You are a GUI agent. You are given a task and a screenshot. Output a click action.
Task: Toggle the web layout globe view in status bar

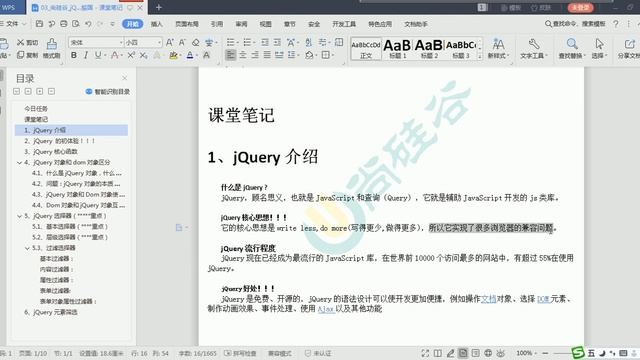click(x=488, y=353)
